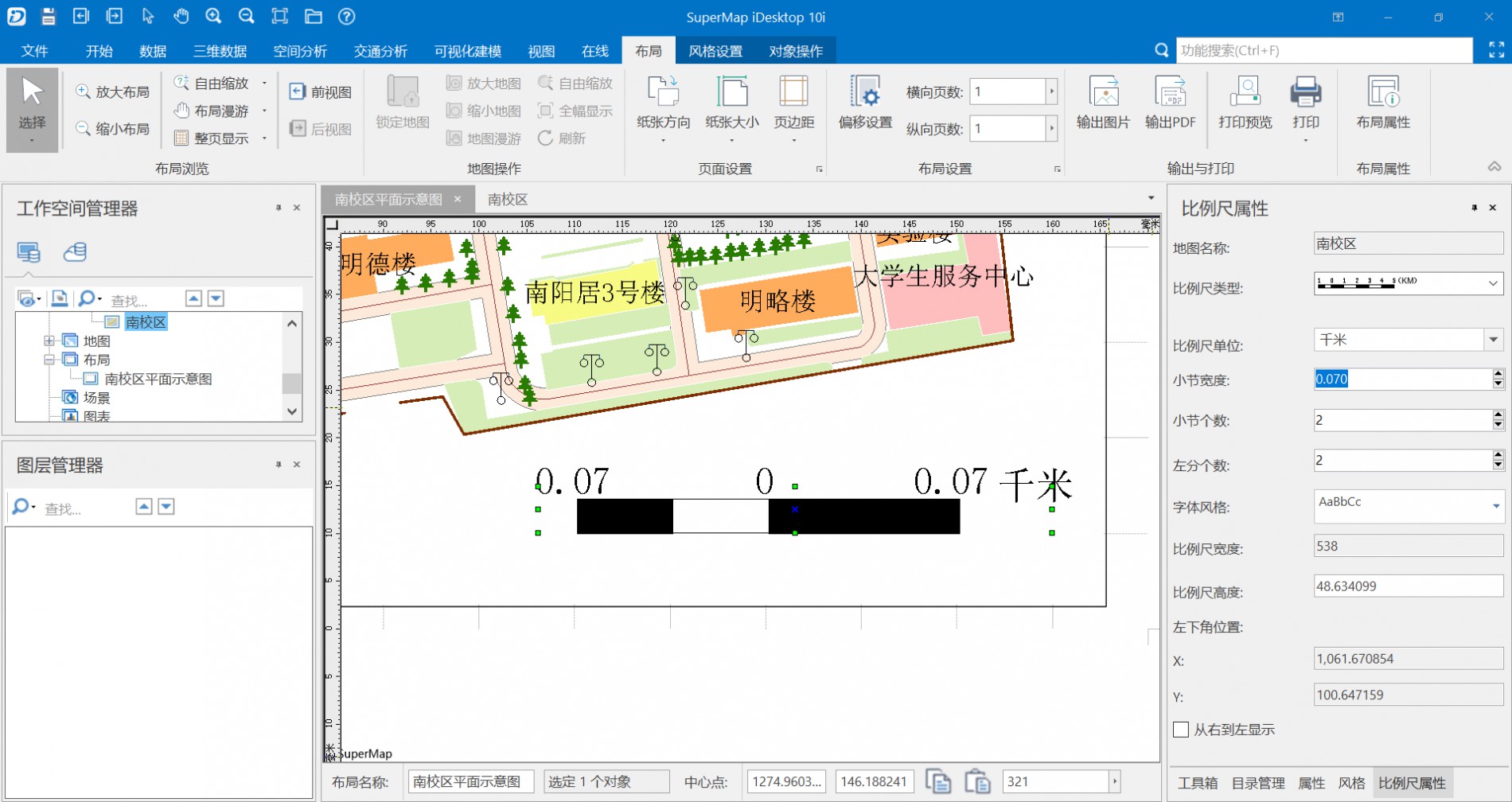The image size is (1512, 802).
Task: Select 南校区平面示意图 in workspace tree
Action: (x=158, y=379)
